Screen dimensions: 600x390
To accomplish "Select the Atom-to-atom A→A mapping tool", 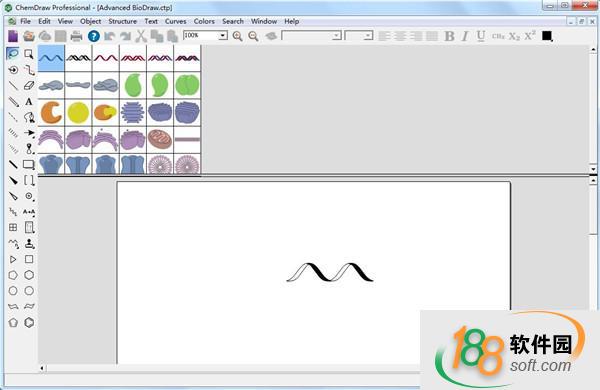I will pyautogui.click(x=29, y=212).
